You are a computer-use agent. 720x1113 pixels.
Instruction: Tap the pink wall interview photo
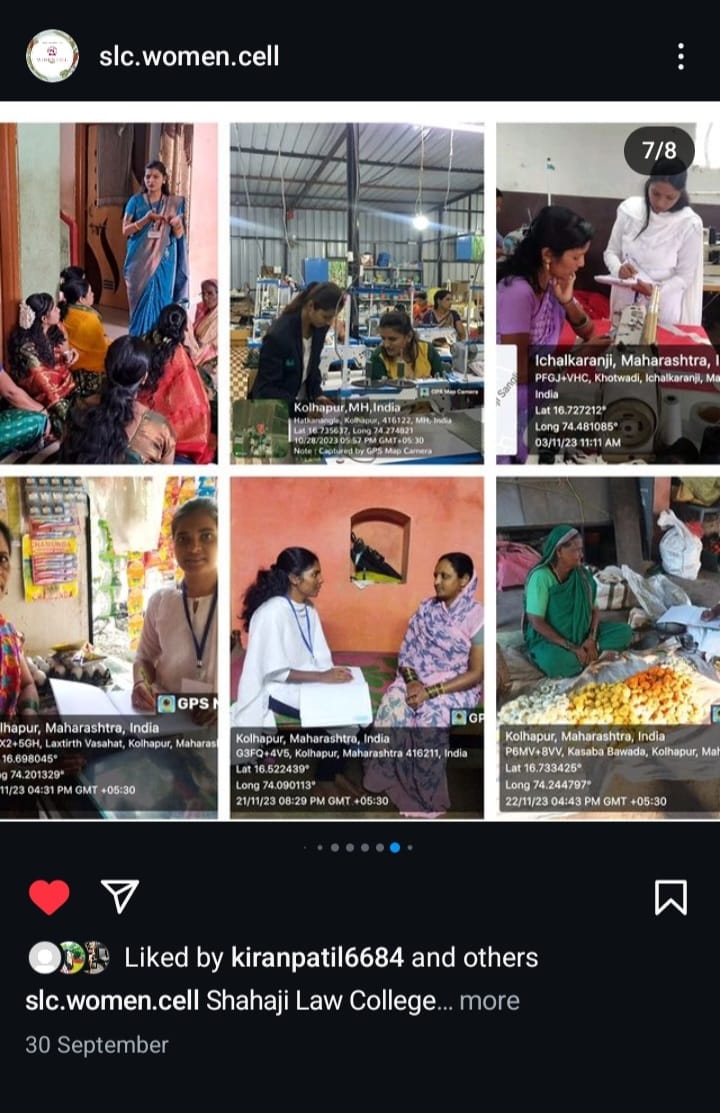pyautogui.click(x=357, y=647)
